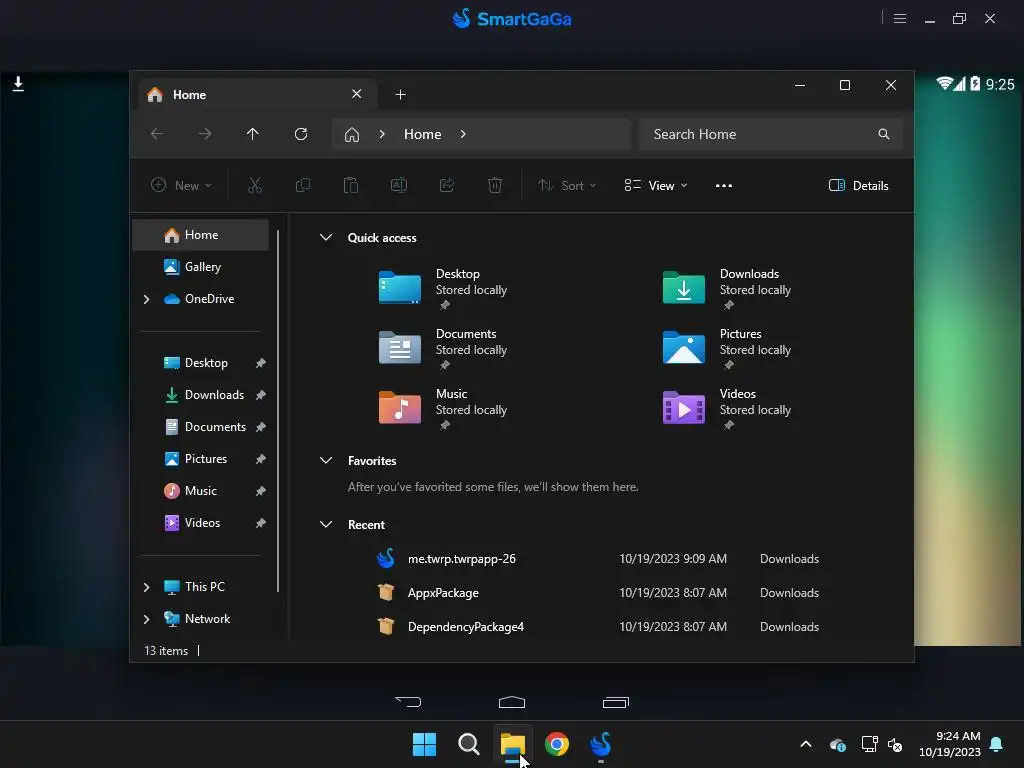Screen dimensions: 1024x768
Task: Collapse the Quick access section
Action: coord(326,238)
